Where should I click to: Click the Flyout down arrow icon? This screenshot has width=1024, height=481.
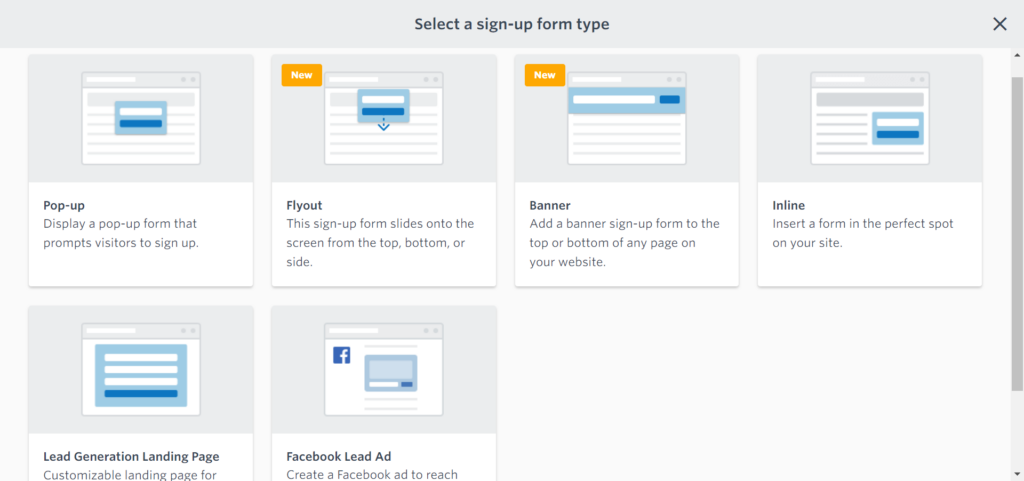(383, 125)
